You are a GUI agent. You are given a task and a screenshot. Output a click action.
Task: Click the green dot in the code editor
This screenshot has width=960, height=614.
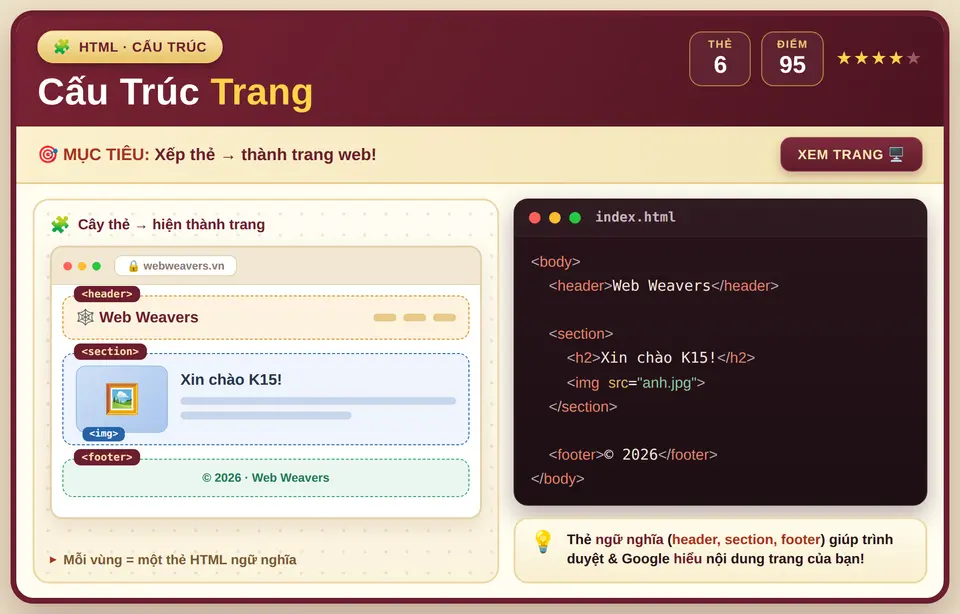[575, 218]
